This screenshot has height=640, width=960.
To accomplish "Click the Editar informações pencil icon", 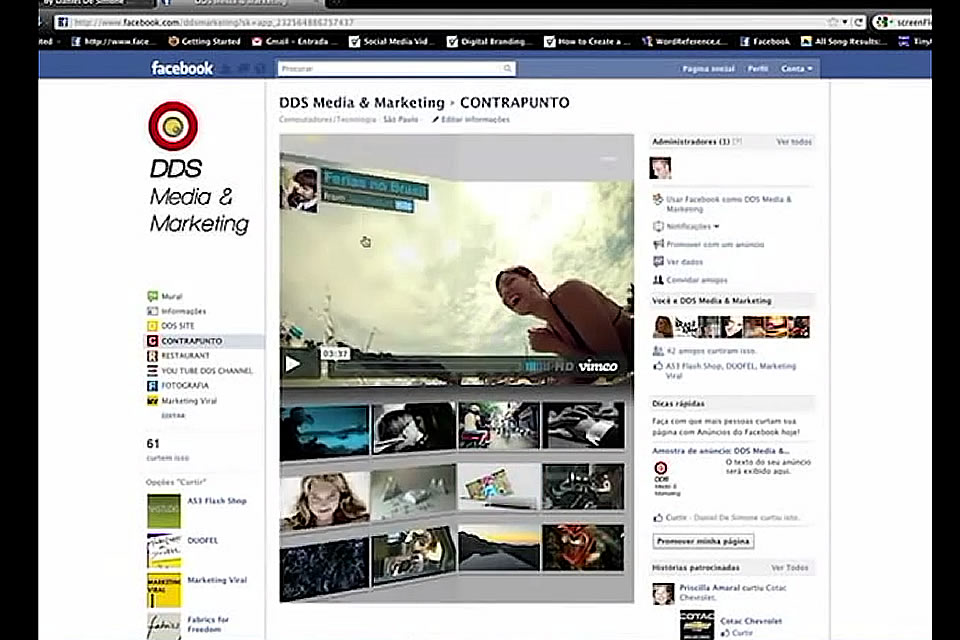I will [435, 119].
